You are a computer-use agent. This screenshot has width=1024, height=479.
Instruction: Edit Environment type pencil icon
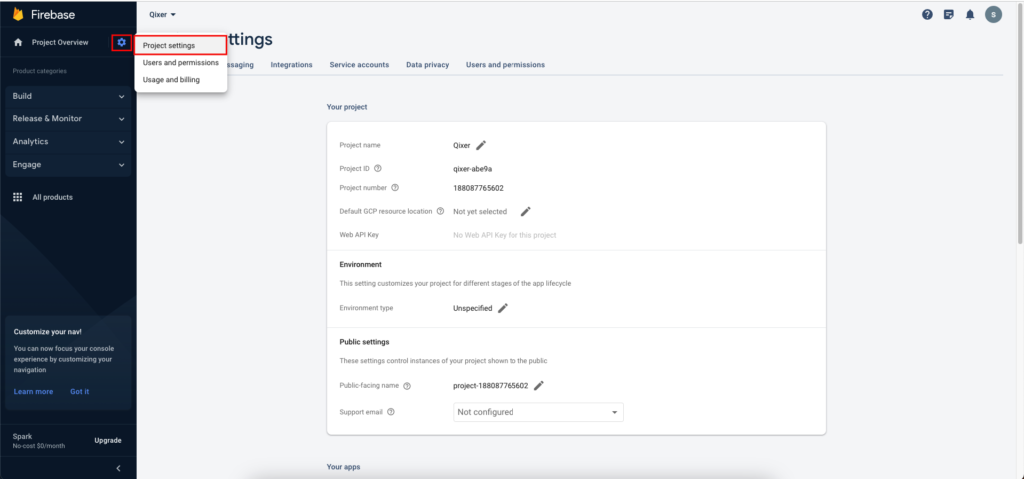[503, 308]
